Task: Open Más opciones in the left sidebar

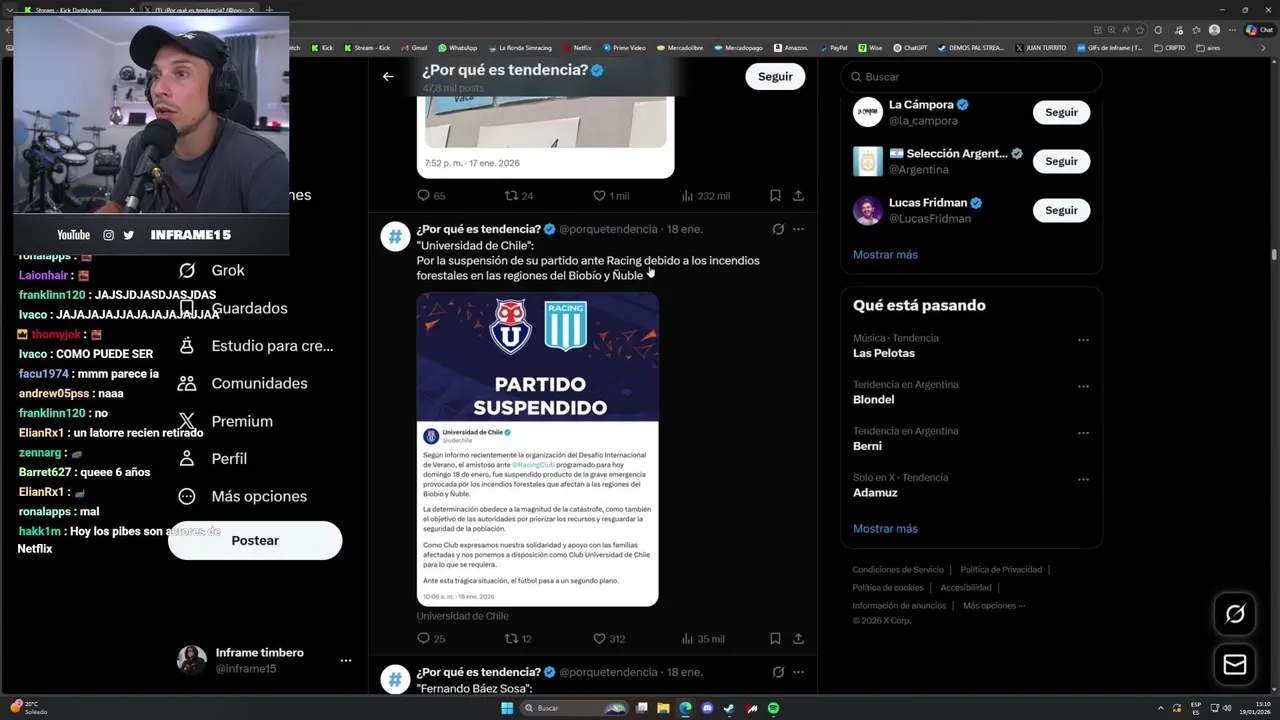Action: point(242,496)
